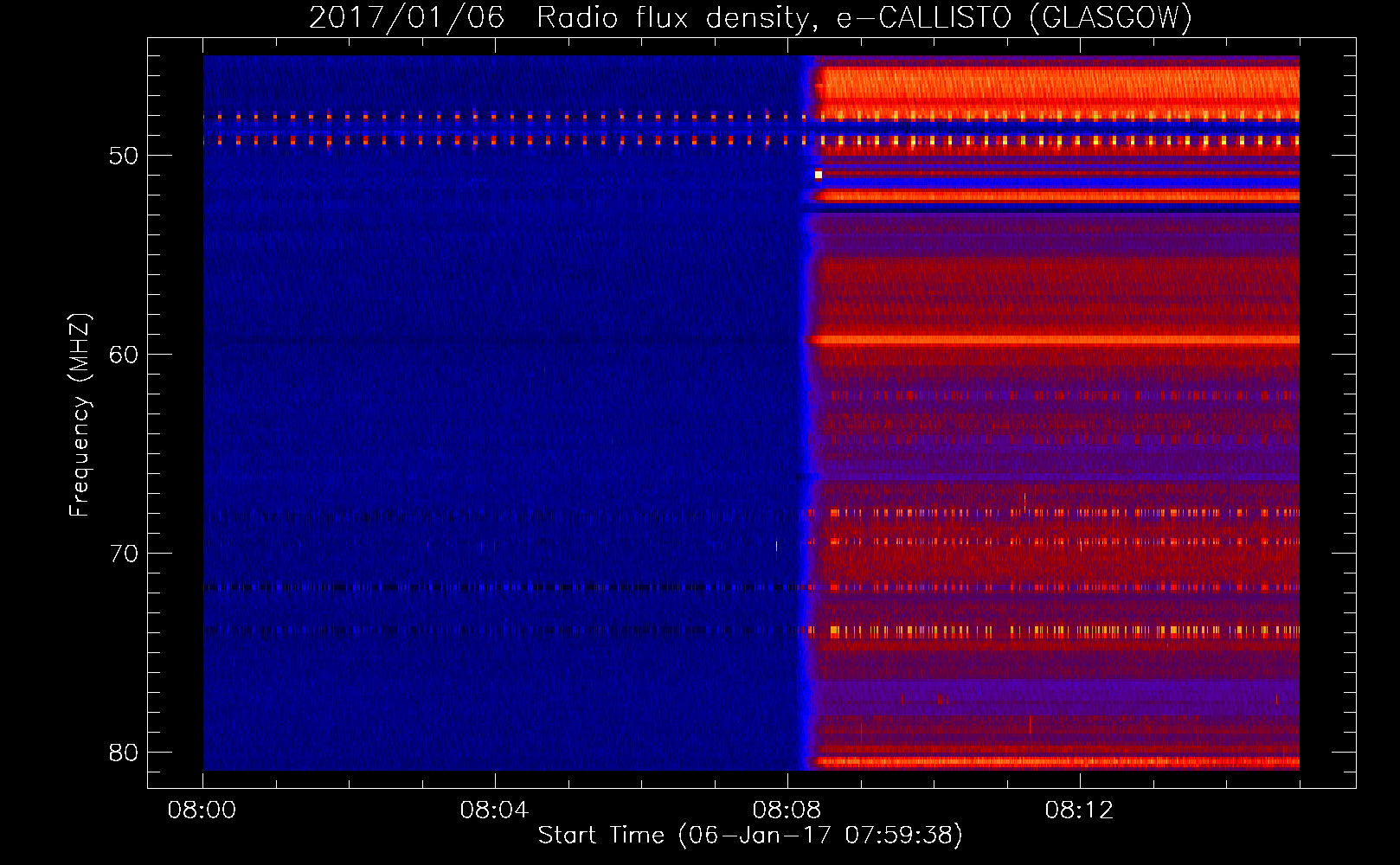Click the 08:08 time tick label
1400x865 pixels.
(787, 811)
